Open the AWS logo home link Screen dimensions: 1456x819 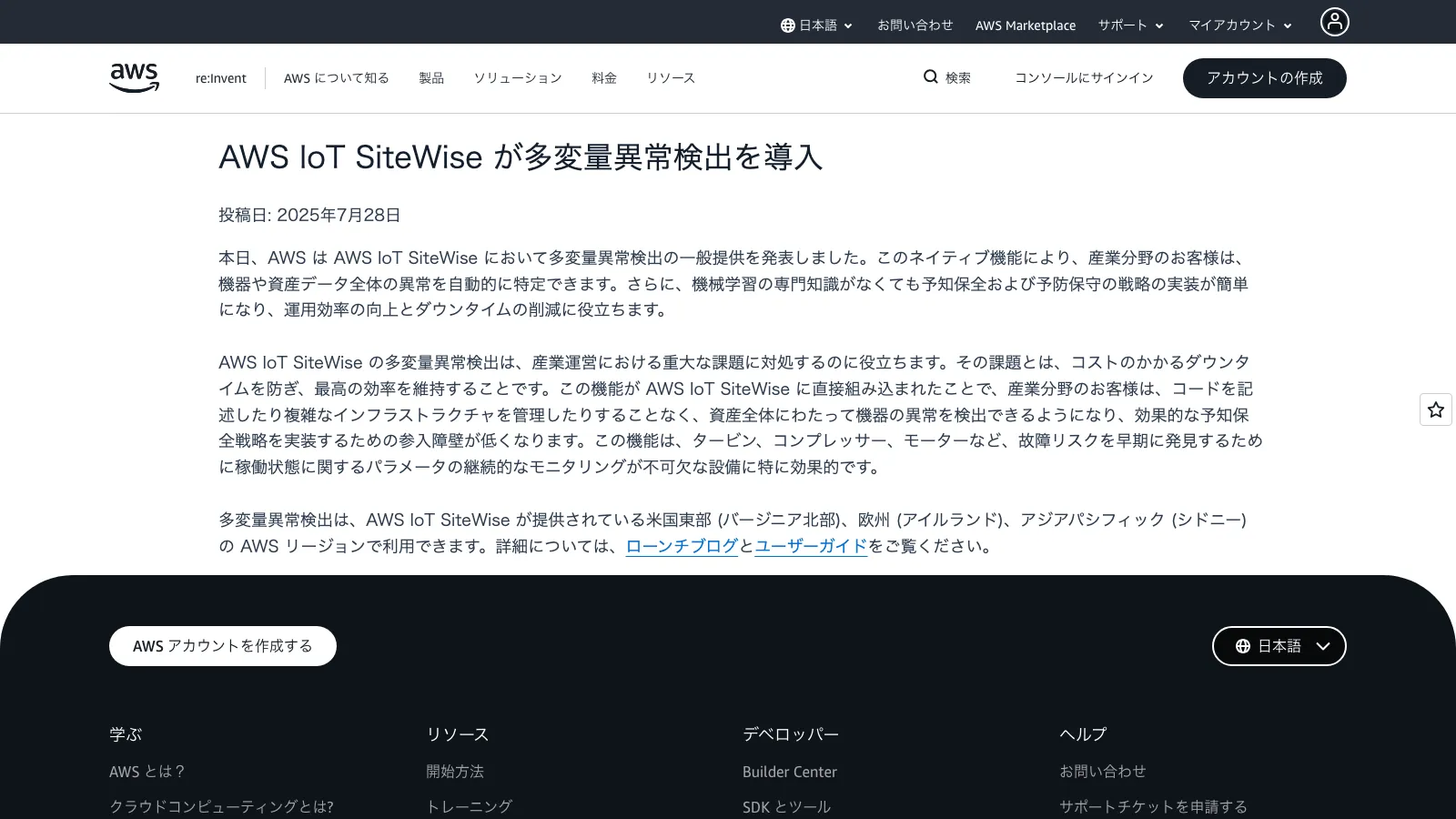134,78
